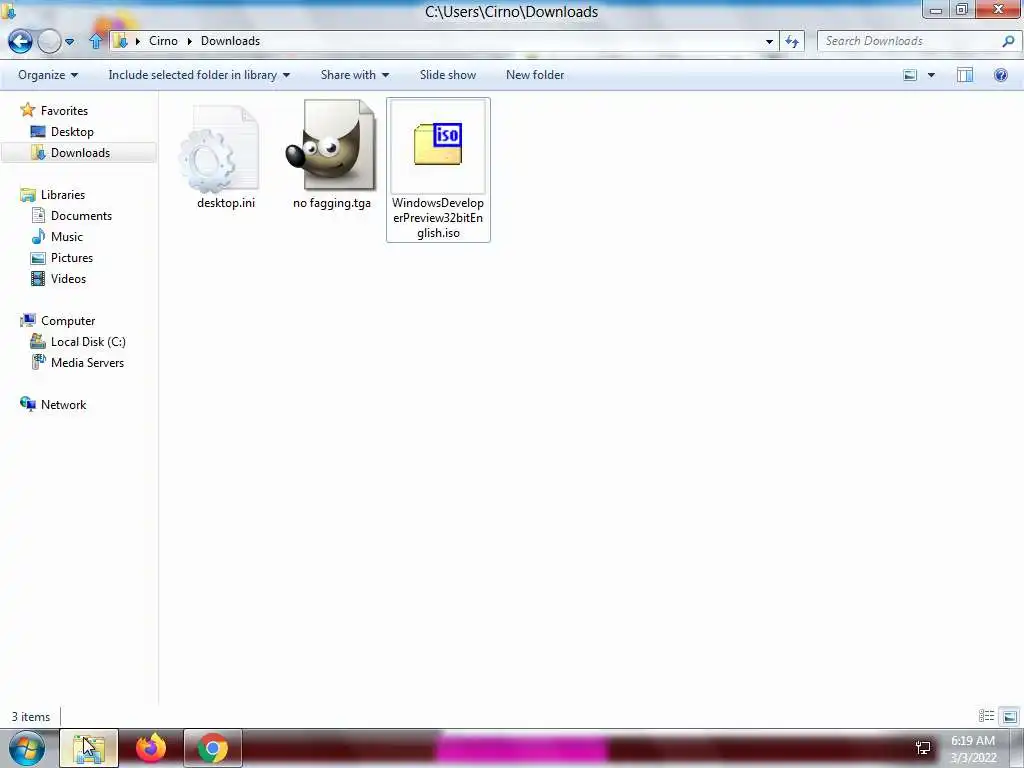Open Google Chrome from the taskbar

[x=213, y=748]
